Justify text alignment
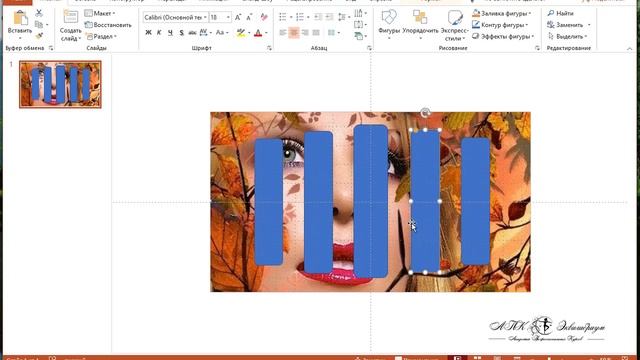Screen dimensions: 640x360 (316, 33)
